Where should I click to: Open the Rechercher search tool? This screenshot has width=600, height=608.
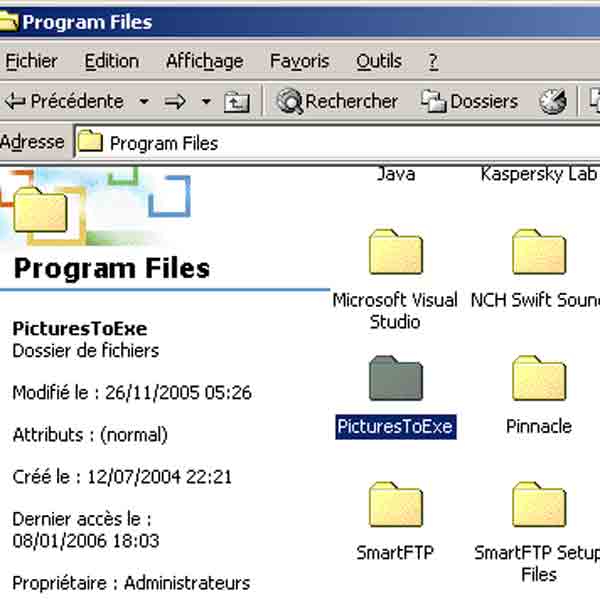tap(337, 102)
